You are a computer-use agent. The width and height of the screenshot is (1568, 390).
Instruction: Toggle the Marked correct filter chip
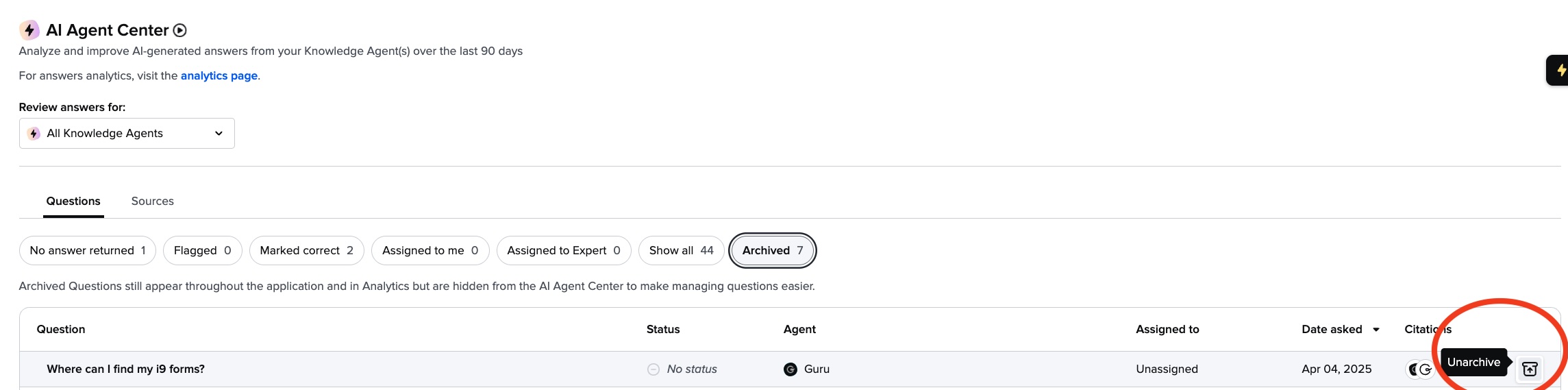tap(306, 250)
